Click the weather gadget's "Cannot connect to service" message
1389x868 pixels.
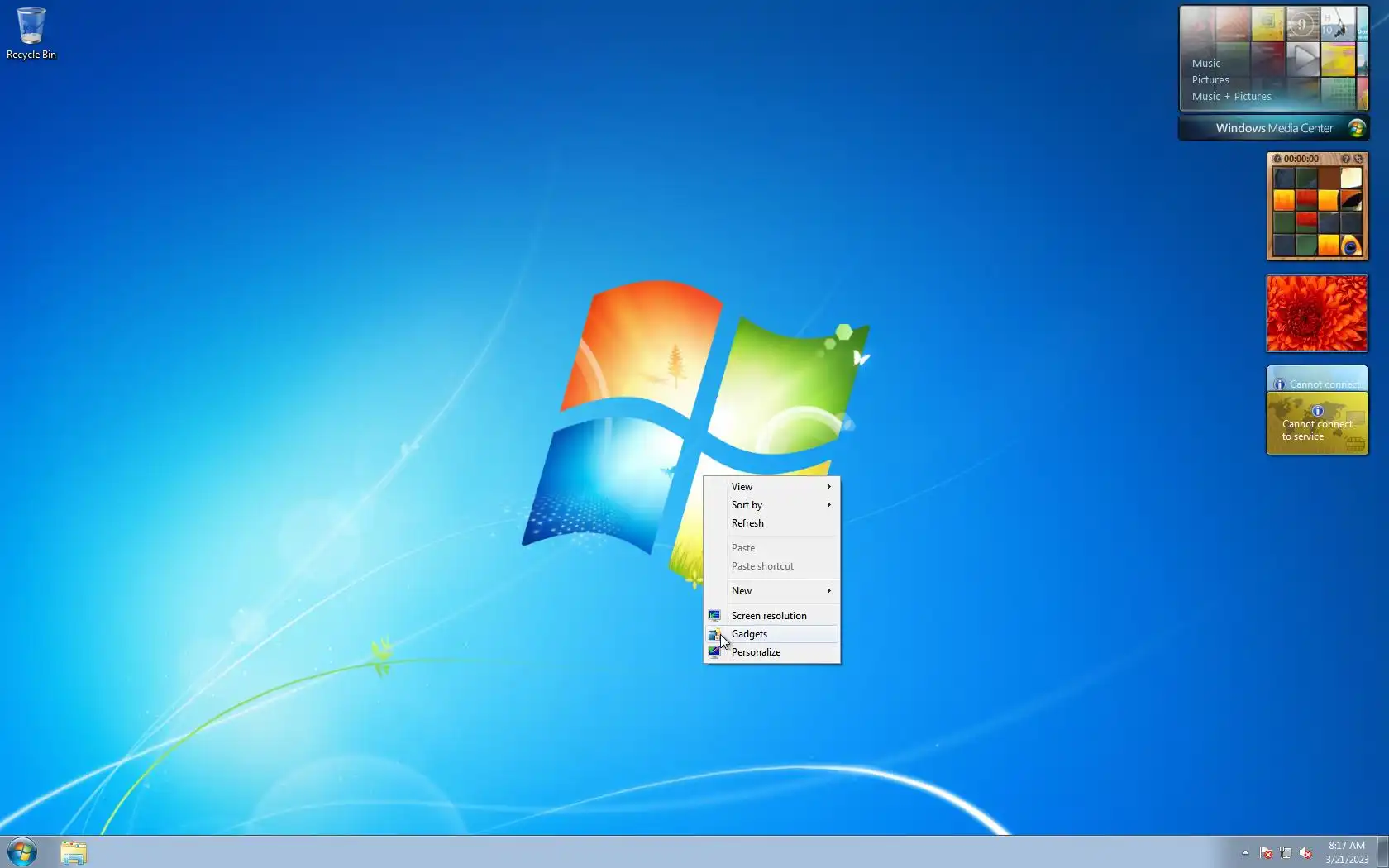coord(1317,430)
